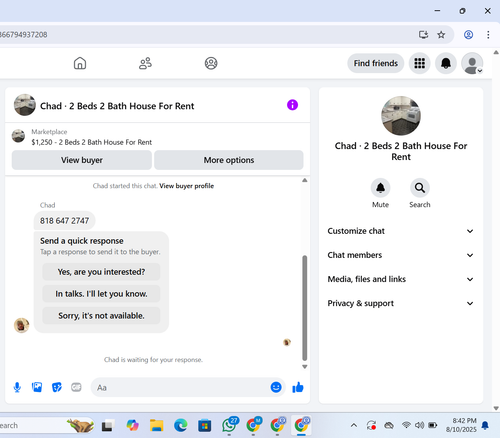The width and height of the screenshot is (500, 438).
Task: Open the network Wi-Fi tray icon
Action: click(x=406, y=425)
